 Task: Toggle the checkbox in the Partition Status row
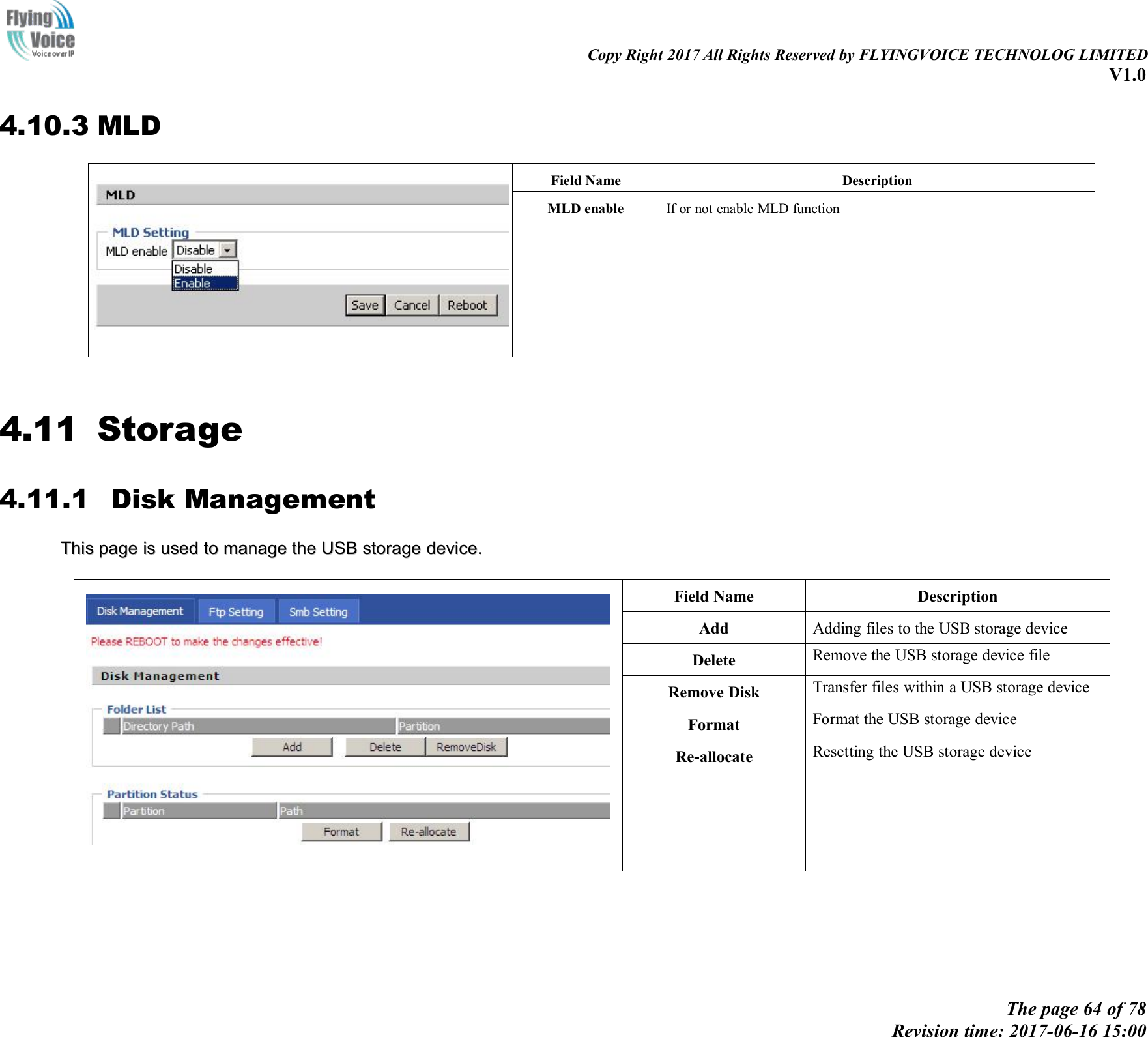[111, 811]
